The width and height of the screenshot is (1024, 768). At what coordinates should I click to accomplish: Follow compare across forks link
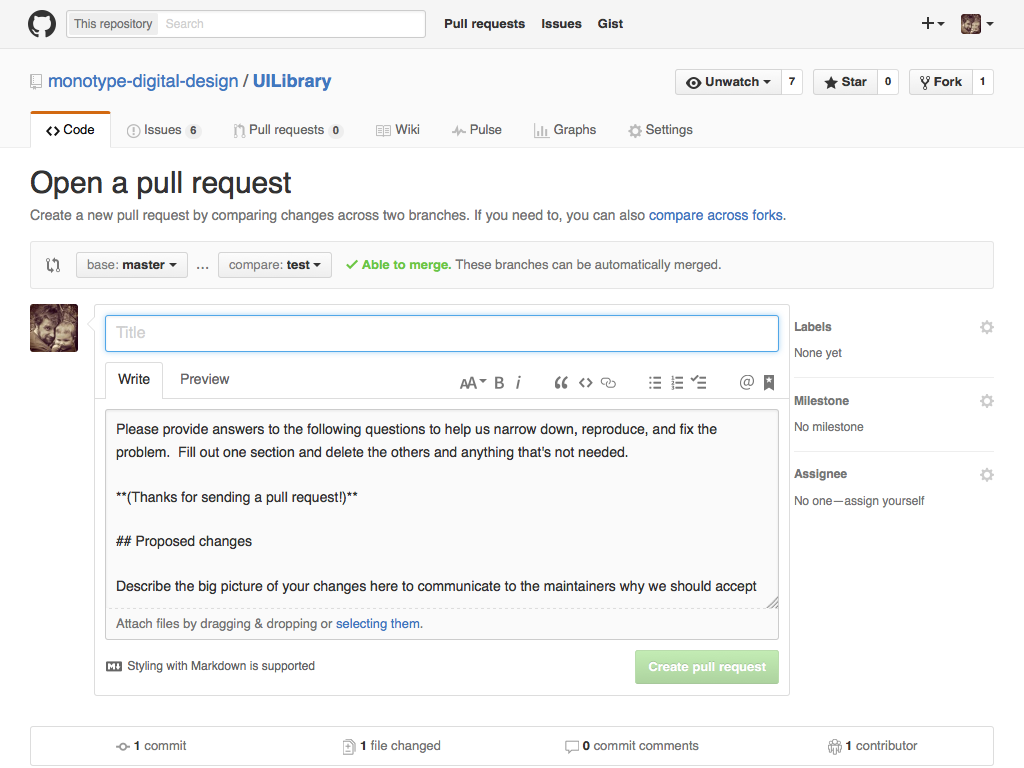(716, 216)
